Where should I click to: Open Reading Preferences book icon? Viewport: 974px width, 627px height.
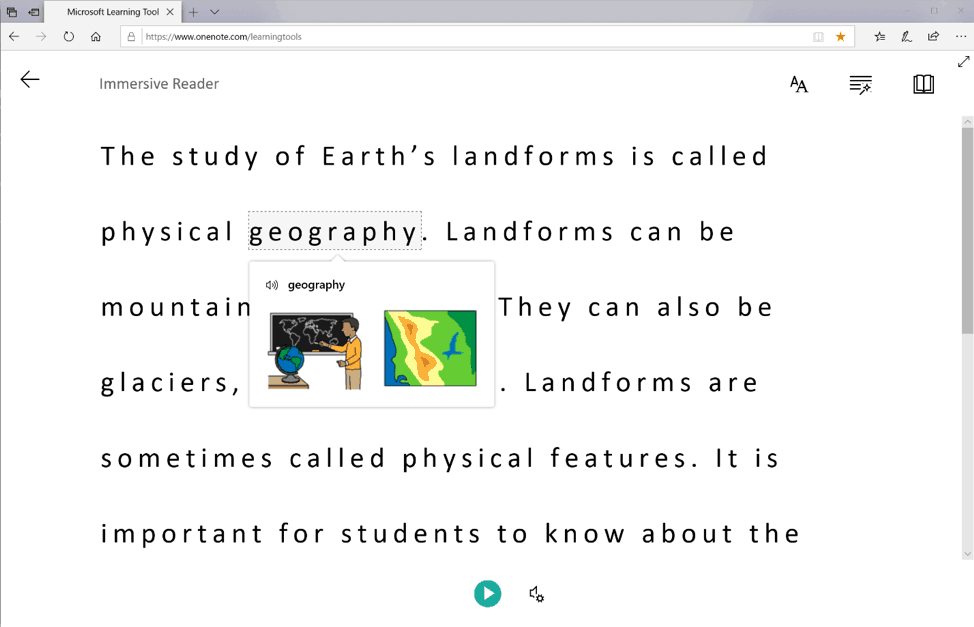click(923, 84)
